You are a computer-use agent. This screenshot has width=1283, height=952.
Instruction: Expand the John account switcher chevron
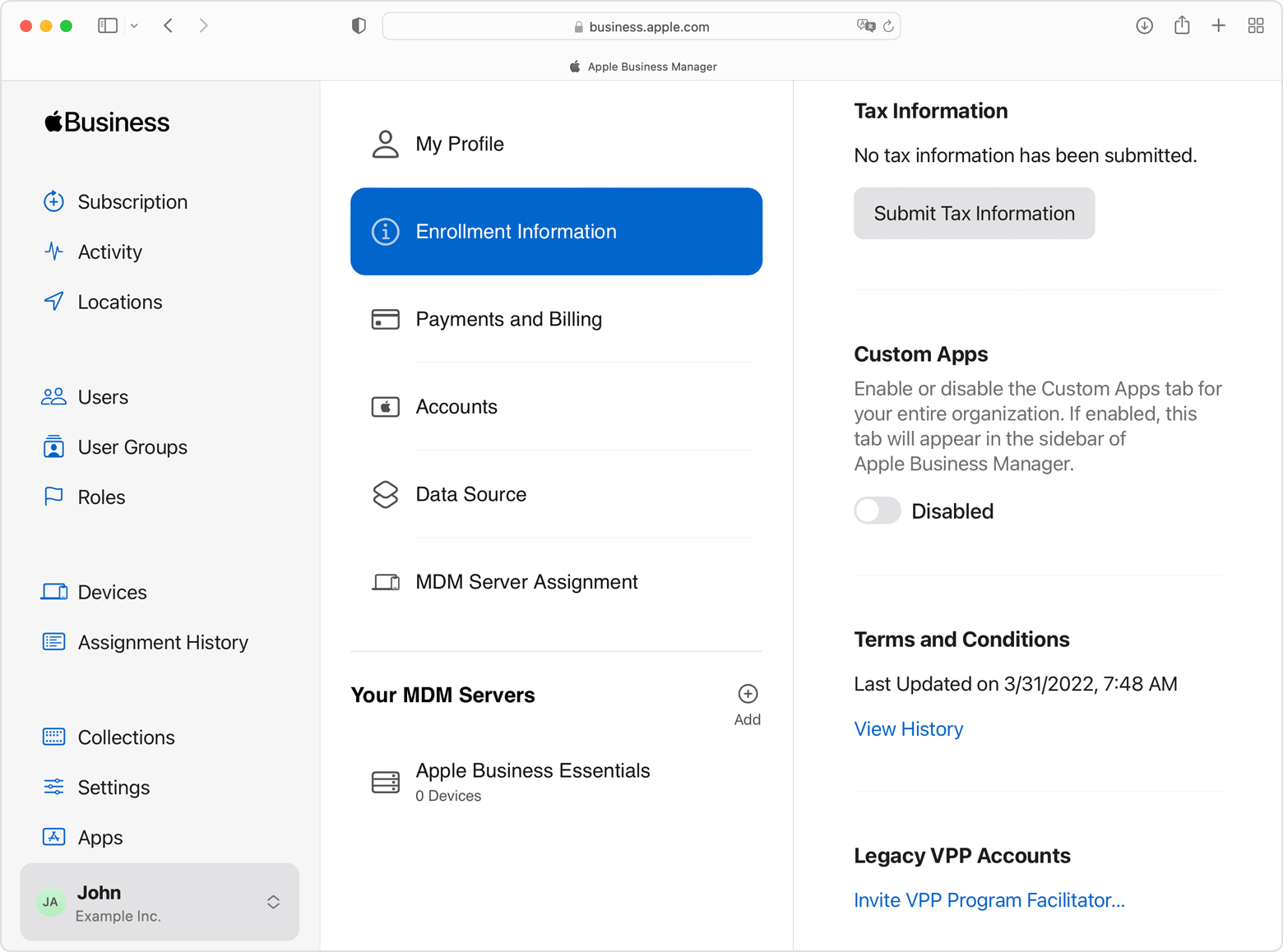(x=273, y=903)
